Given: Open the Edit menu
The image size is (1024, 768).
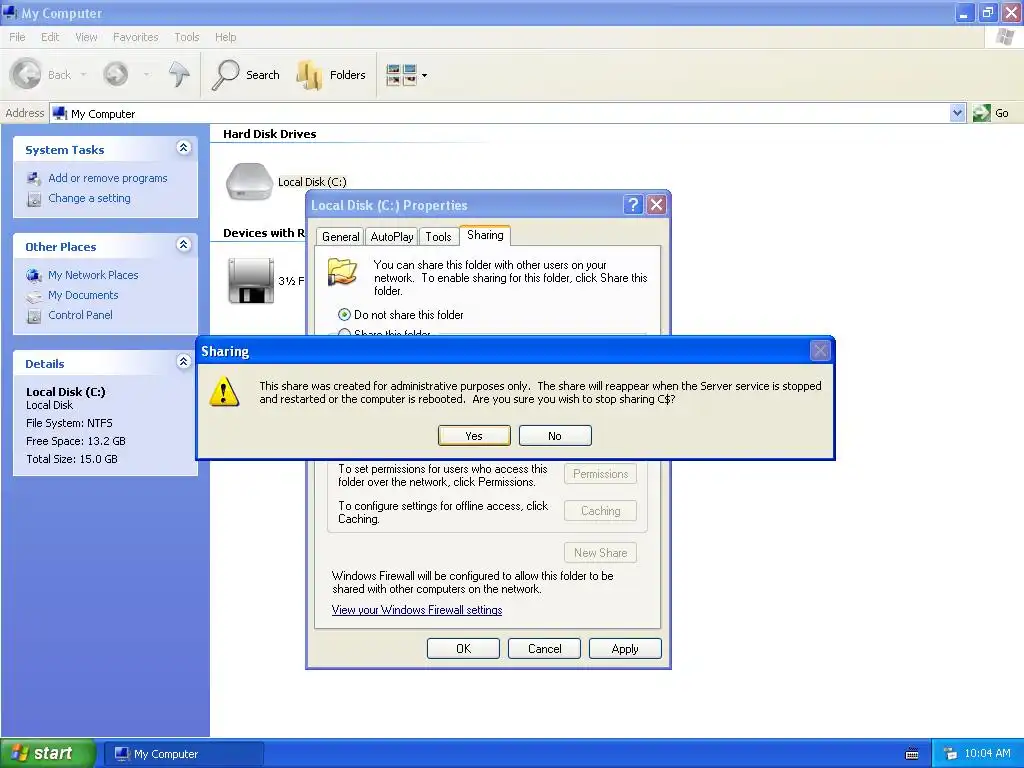Looking at the screenshot, I should tap(50, 37).
